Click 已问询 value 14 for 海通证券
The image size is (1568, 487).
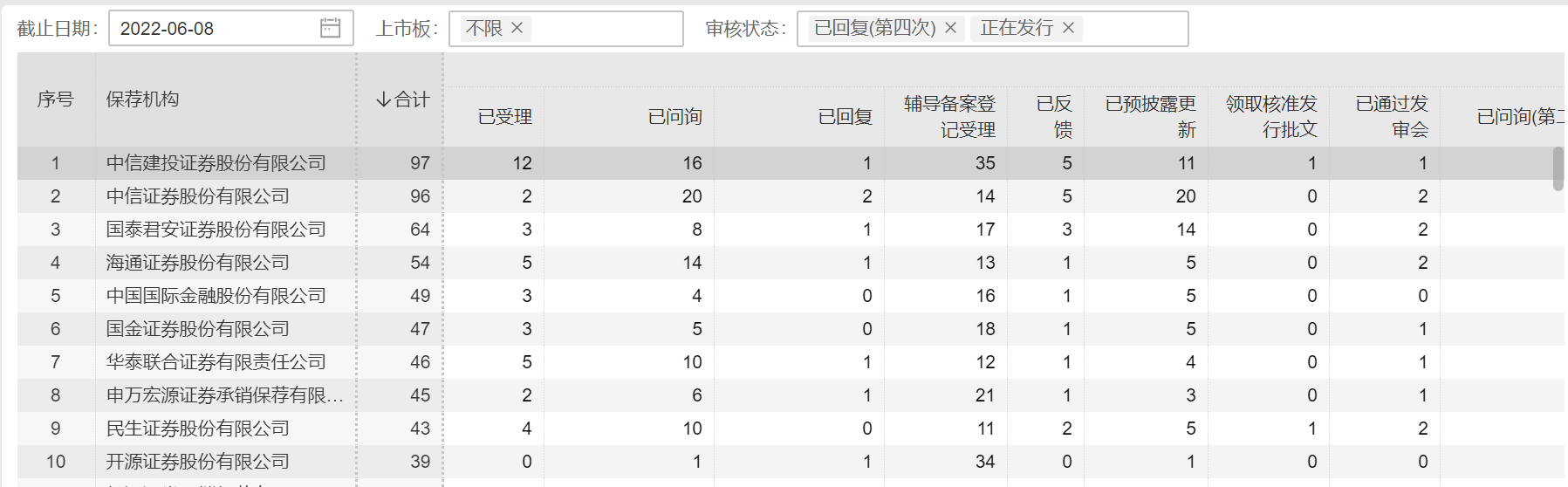[x=692, y=263]
